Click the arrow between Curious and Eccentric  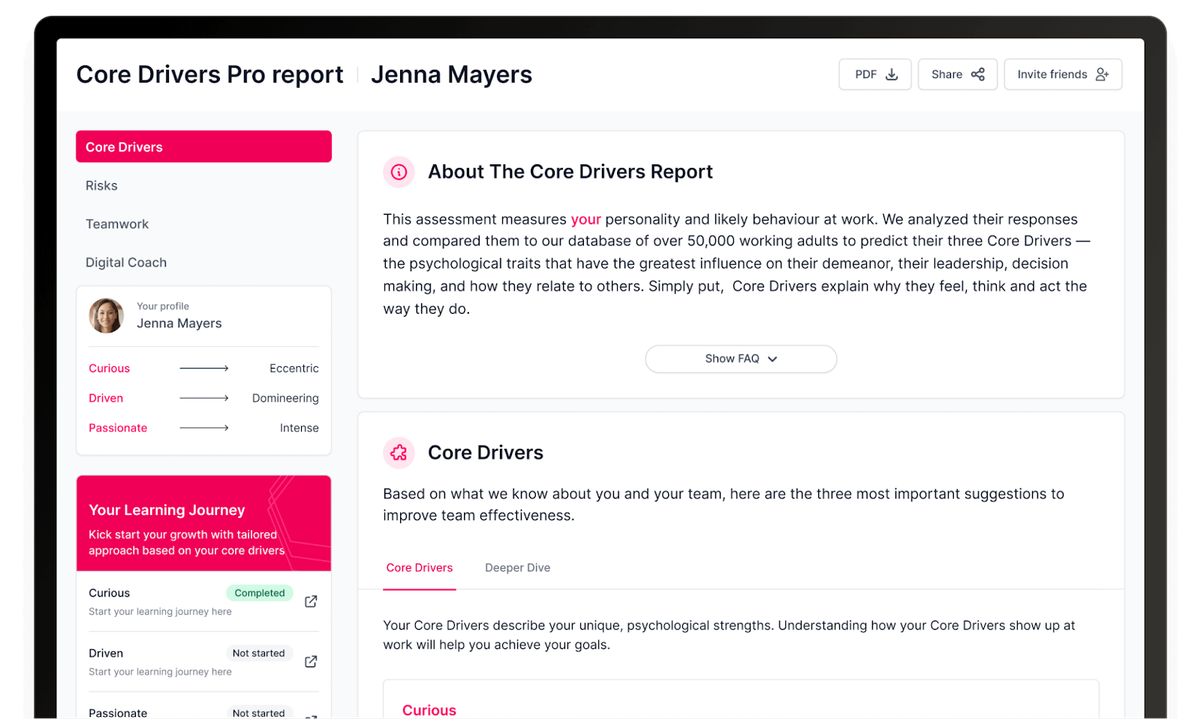204,369
